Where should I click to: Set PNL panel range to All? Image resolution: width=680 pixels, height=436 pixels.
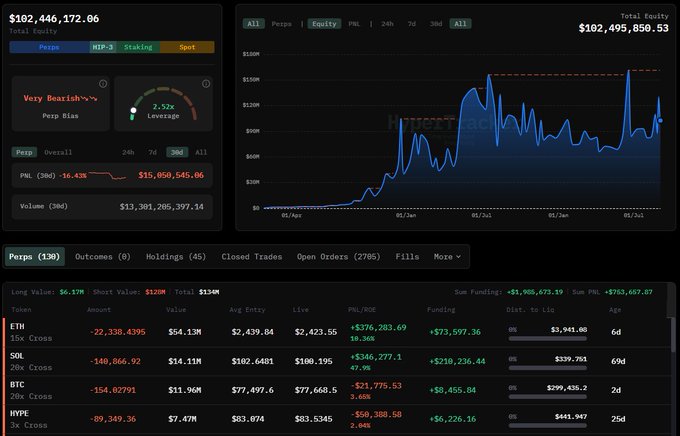click(201, 152)
